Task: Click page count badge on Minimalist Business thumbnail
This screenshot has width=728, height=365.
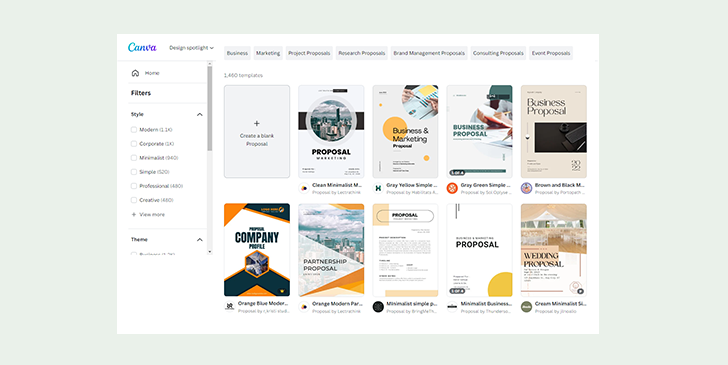Action: pos(457,291)
